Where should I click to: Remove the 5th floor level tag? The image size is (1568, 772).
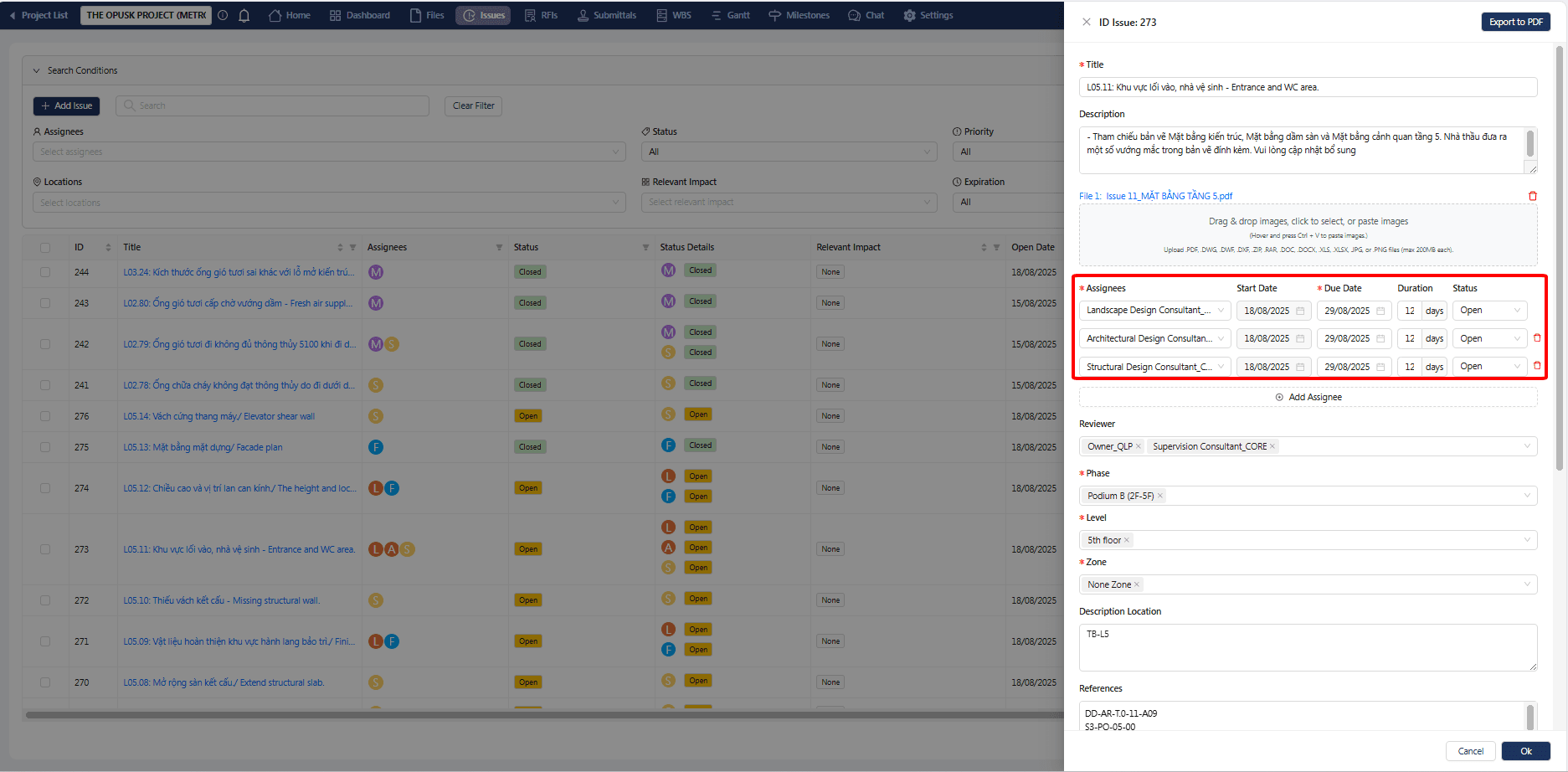[x=1127, y=540]
